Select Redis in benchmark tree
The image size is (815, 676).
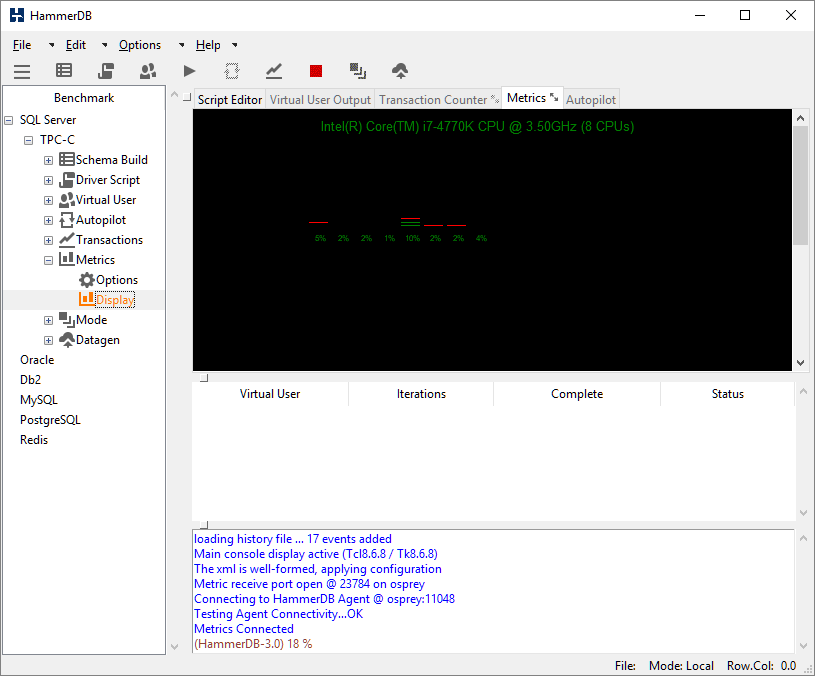pyautogui.click(x=34, y=440)
